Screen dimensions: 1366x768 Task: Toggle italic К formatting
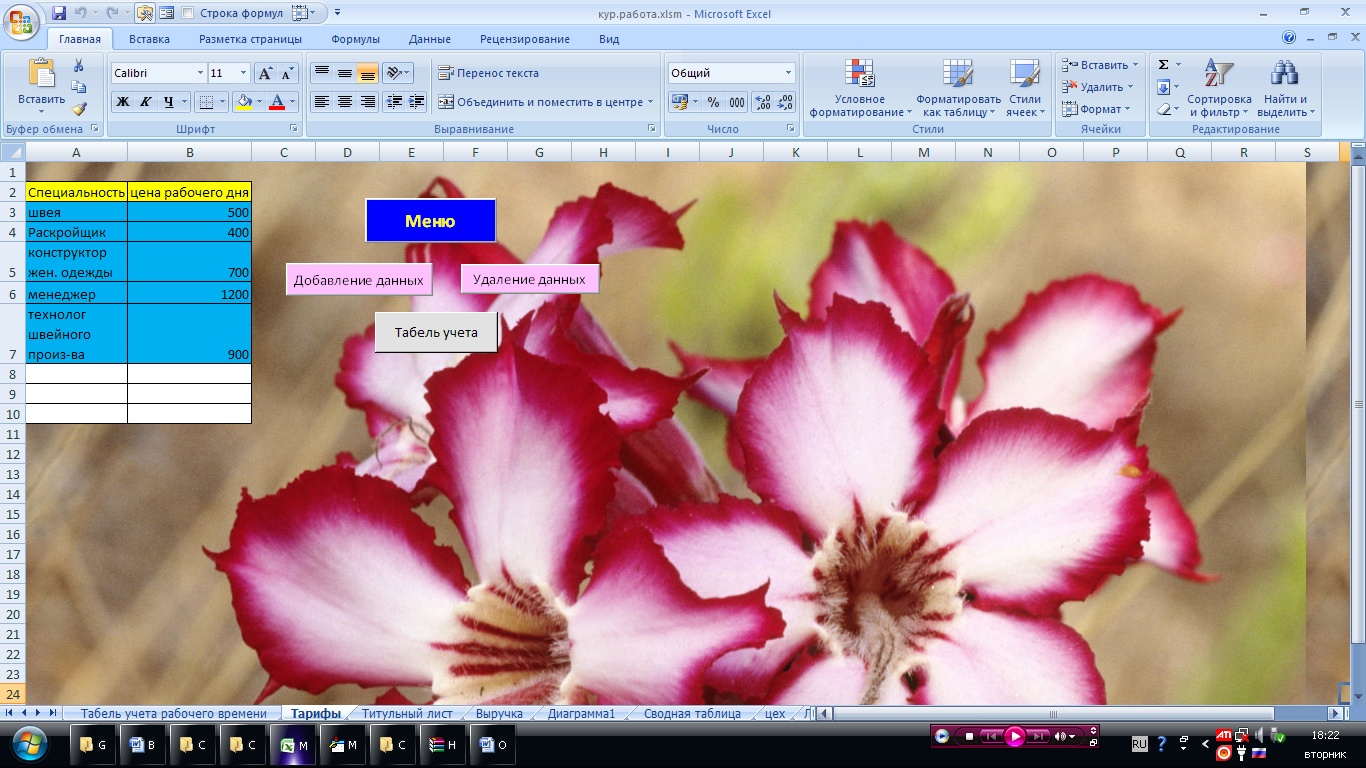tap(145, 102)
